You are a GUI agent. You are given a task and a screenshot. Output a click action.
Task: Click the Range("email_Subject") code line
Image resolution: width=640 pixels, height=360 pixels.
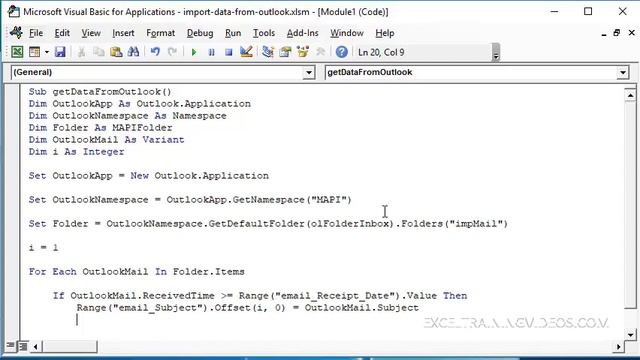point(248,308)
